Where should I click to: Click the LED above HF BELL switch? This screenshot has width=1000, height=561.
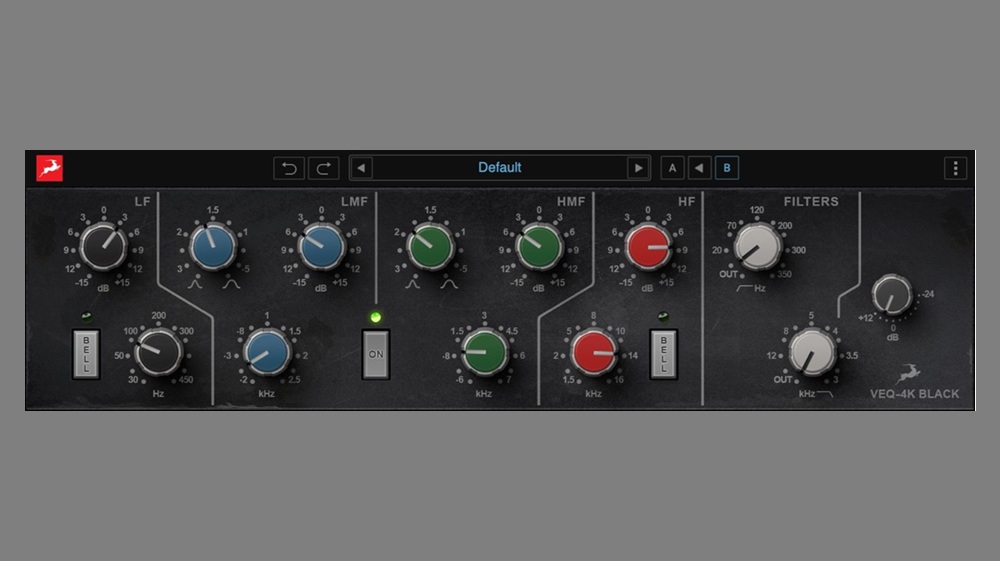pos(663,317)
